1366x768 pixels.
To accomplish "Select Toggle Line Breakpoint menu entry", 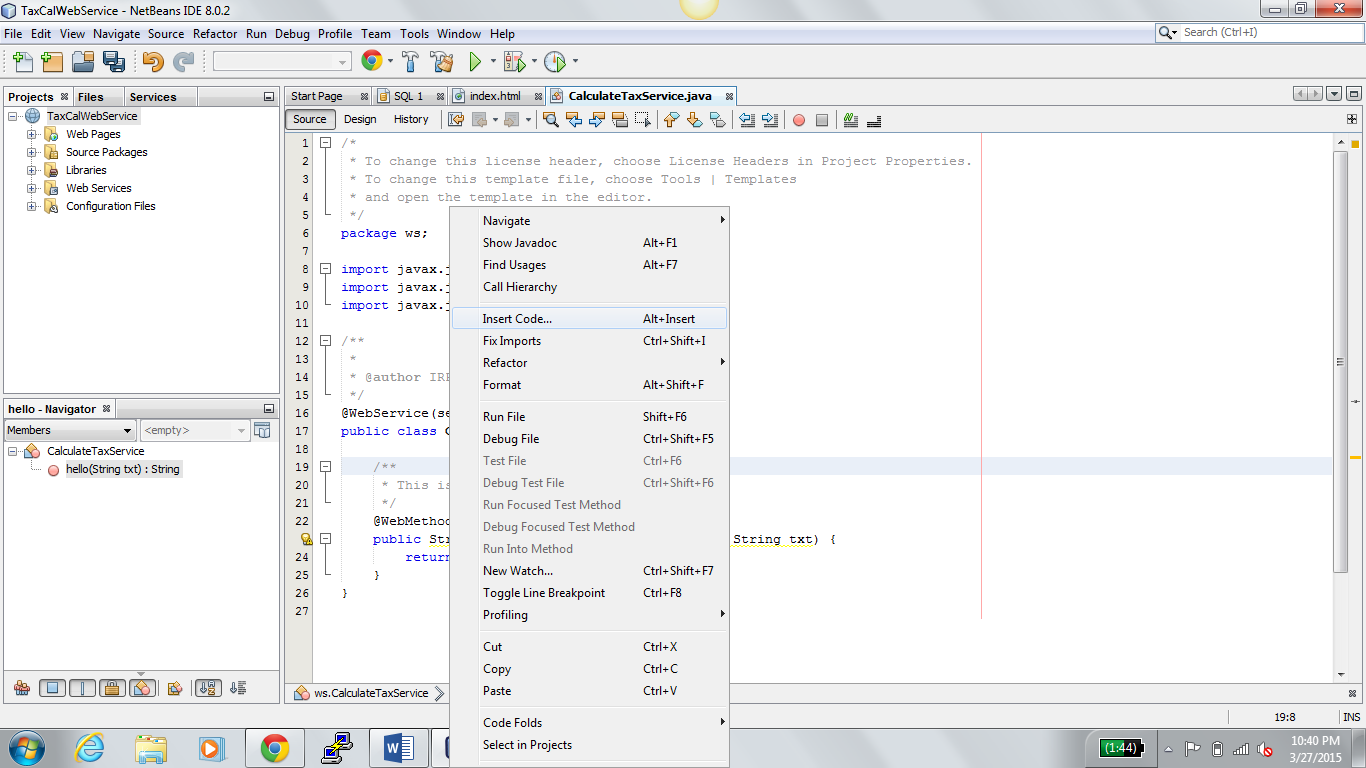I will point(589,593).
